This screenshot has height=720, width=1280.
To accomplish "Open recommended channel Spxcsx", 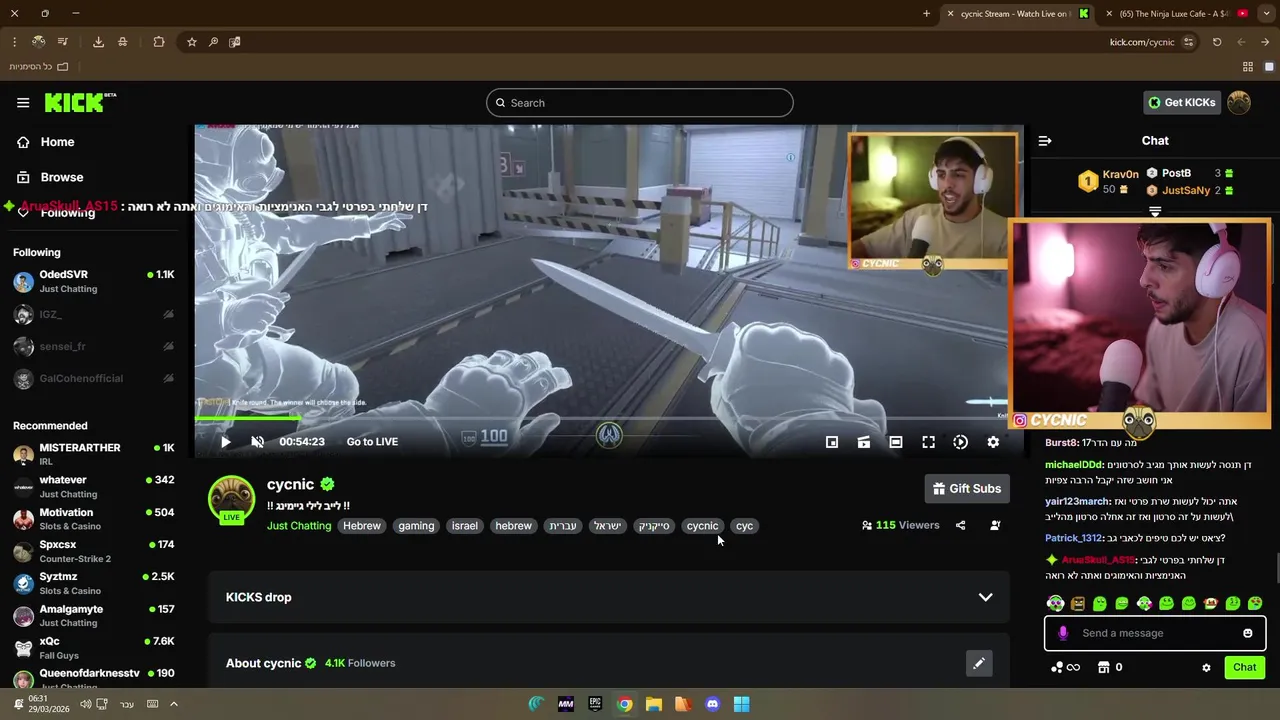I will [94, 551].
